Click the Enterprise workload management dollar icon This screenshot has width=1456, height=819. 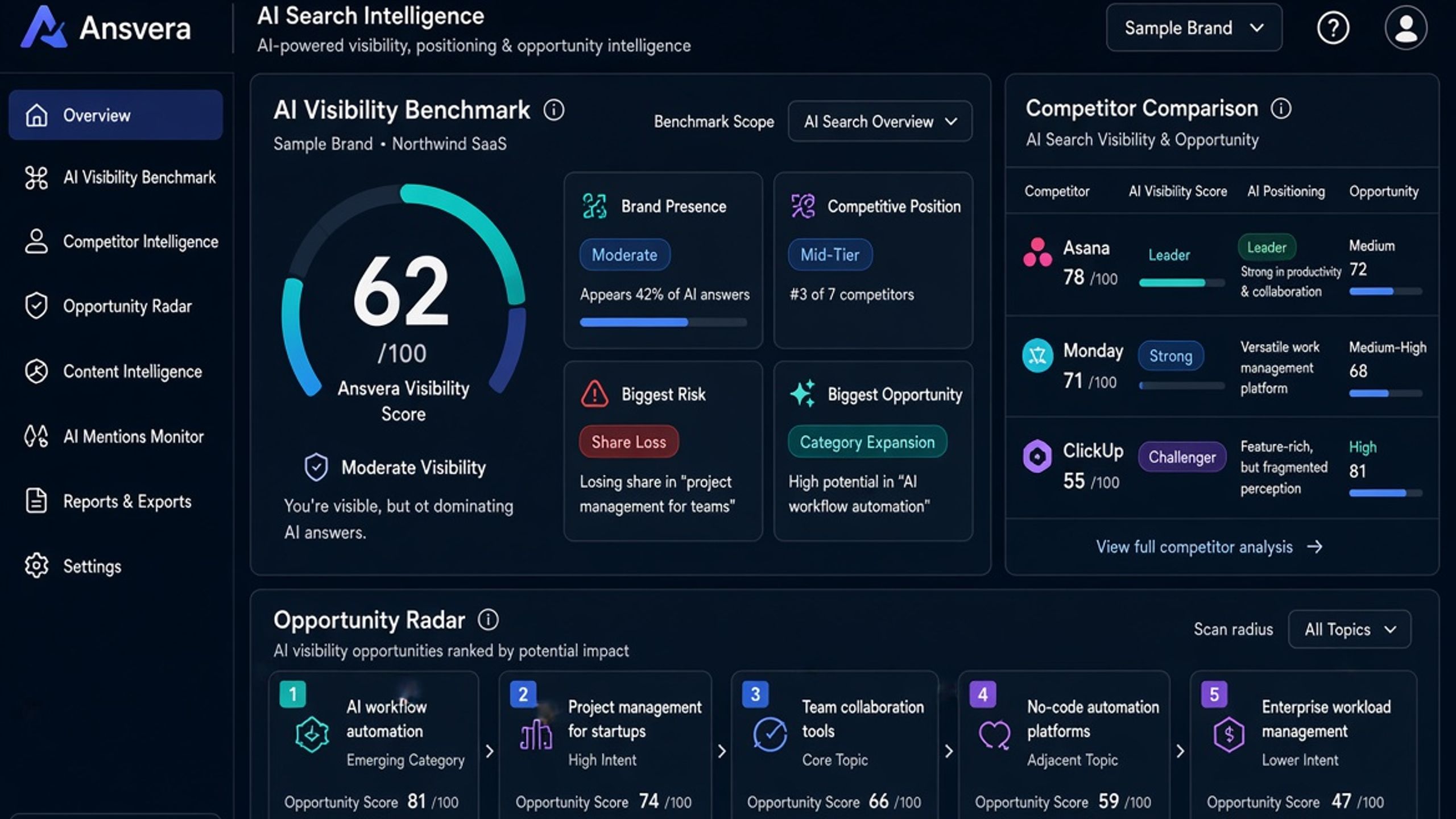pyautogui.click(x=1228, y=734)
